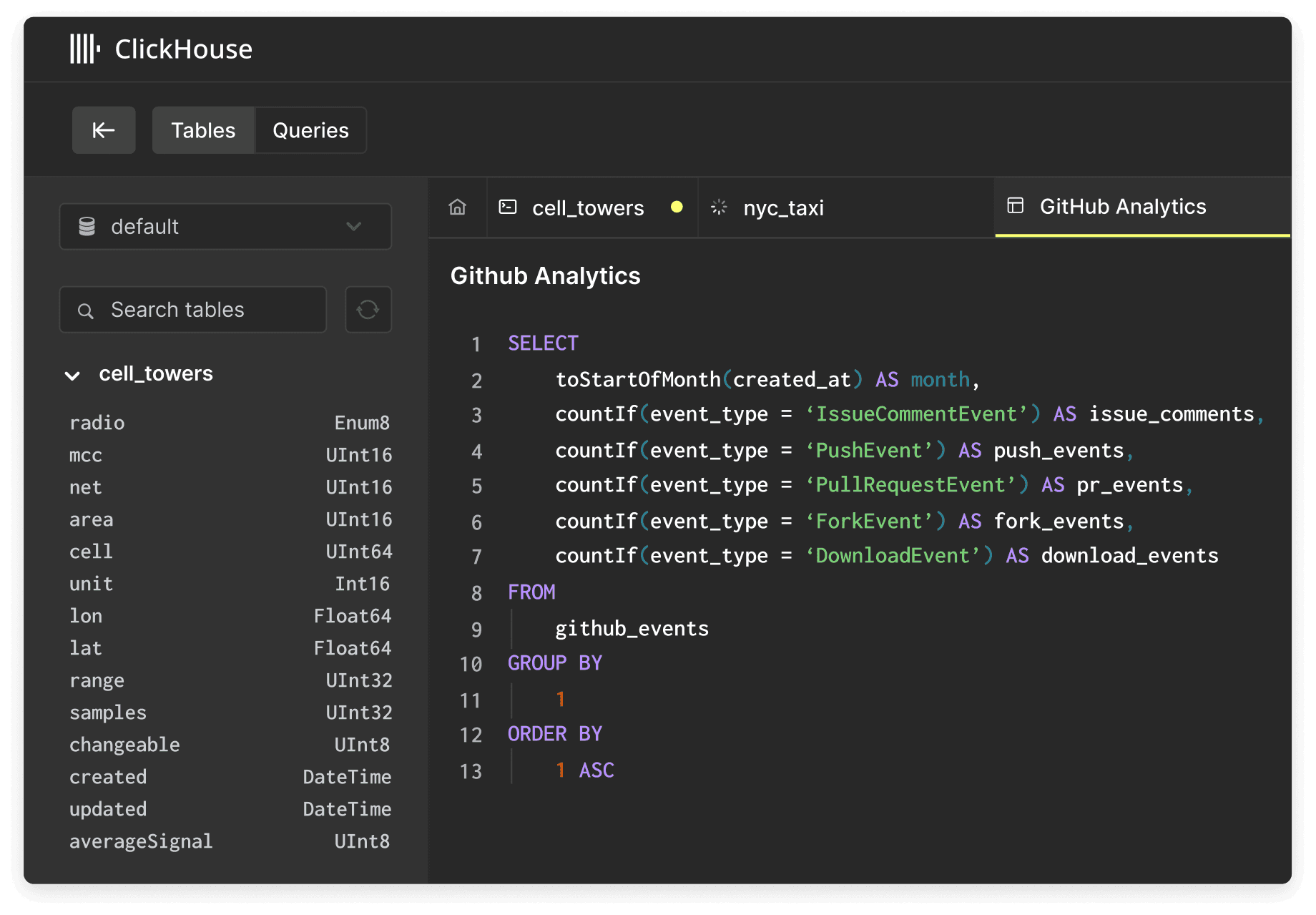Open the default database dropdown
This screenshot has width=1316, height=915.
pyautogui.click(x=225, y=227)
